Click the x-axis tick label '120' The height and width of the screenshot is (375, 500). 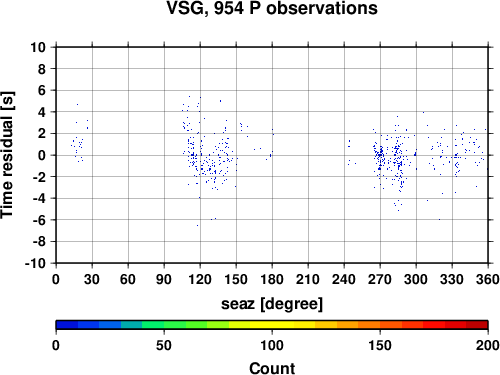(200, 279)
